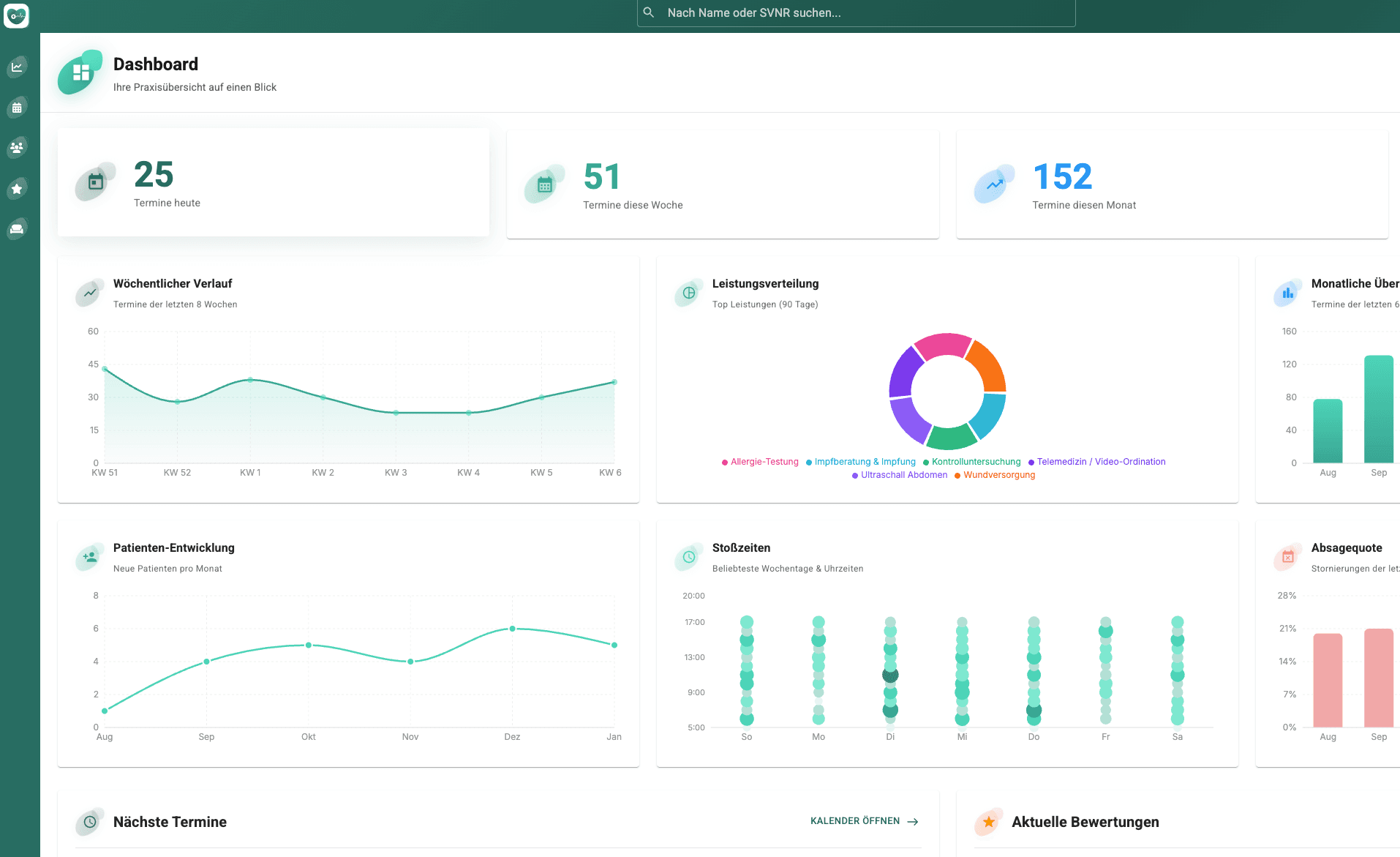Image resolution: width=1400 pixels, height=857 pixels.
Task: Click the Dezember peak point in Patienten-Entwicklung
Action: (512, 628)
